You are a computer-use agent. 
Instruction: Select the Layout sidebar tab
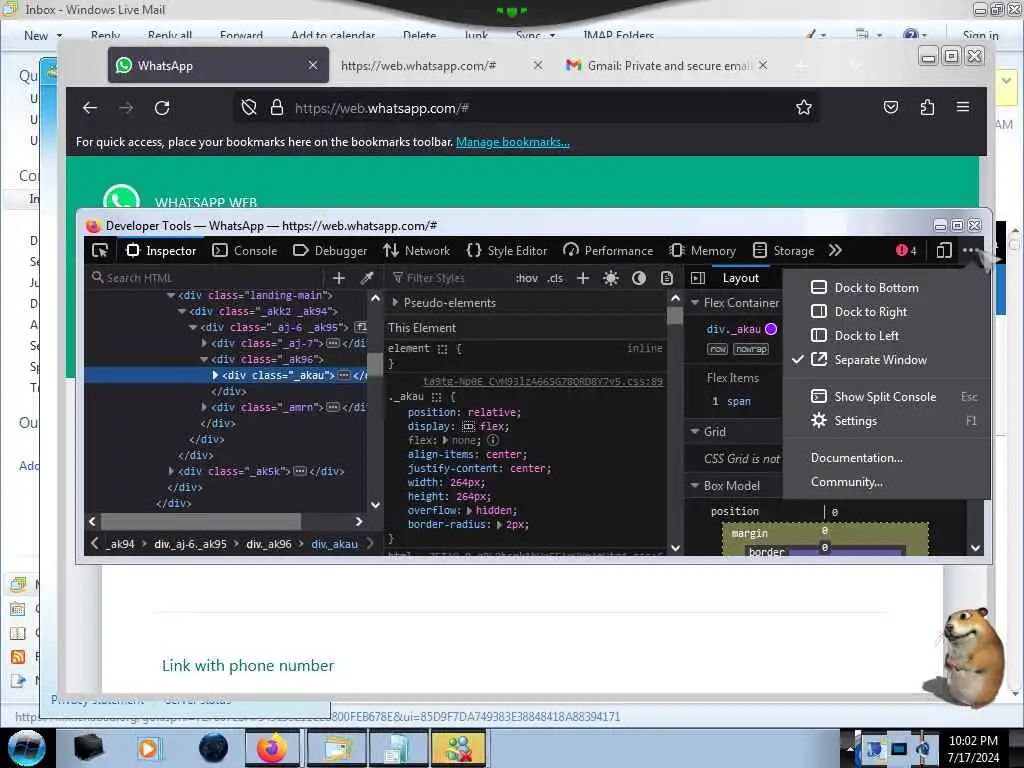click(x=741, y=278)
